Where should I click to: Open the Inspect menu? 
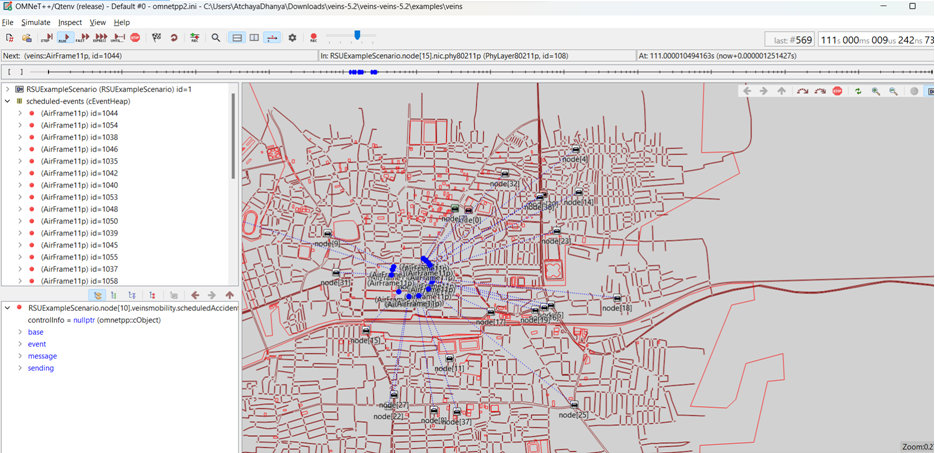(70, 22)
